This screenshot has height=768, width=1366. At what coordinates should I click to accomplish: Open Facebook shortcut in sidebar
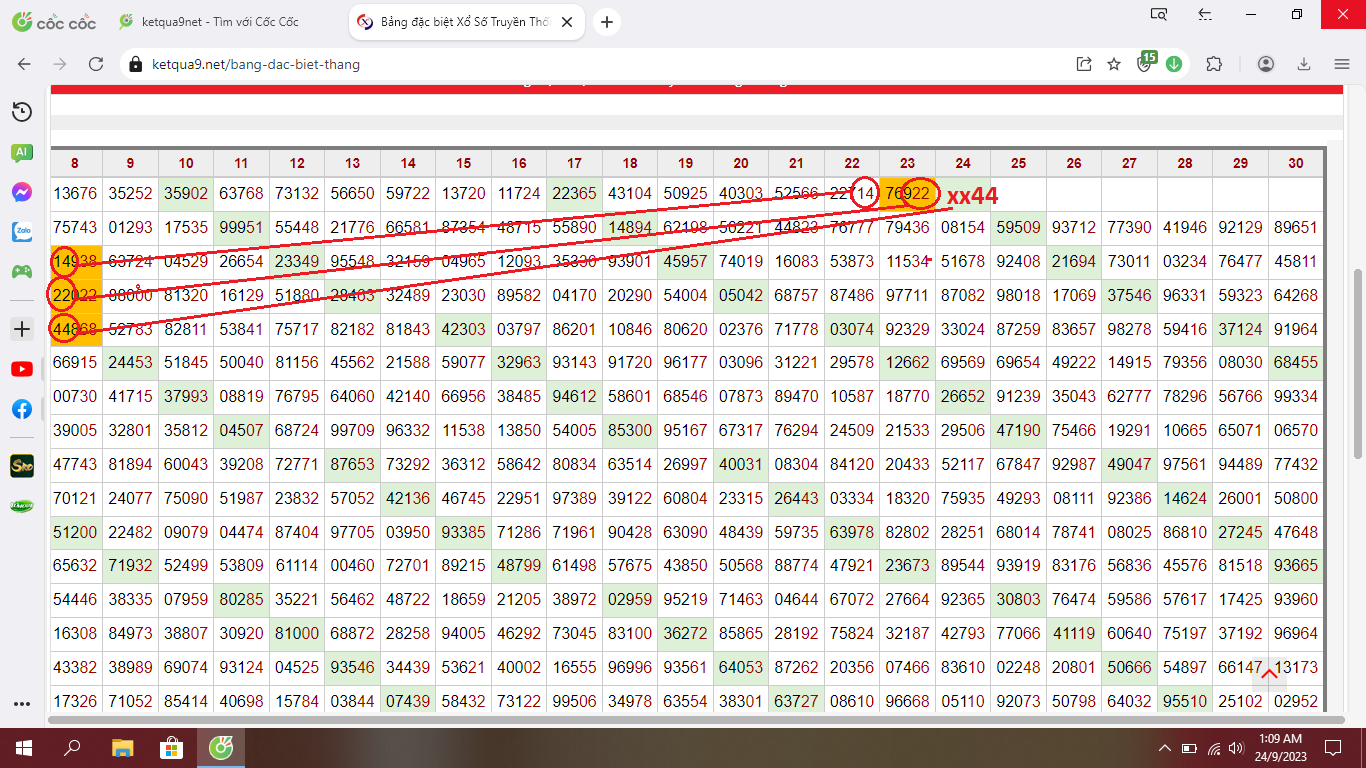coord(21,409)
